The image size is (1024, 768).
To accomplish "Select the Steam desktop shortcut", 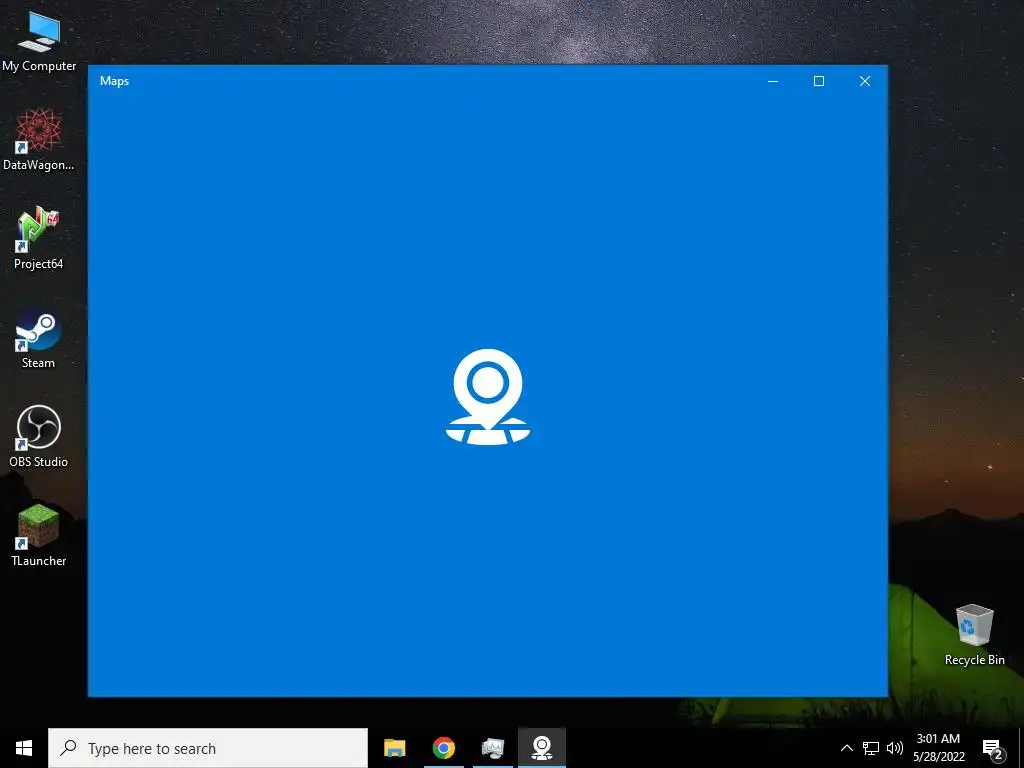I will click(39, 339).
